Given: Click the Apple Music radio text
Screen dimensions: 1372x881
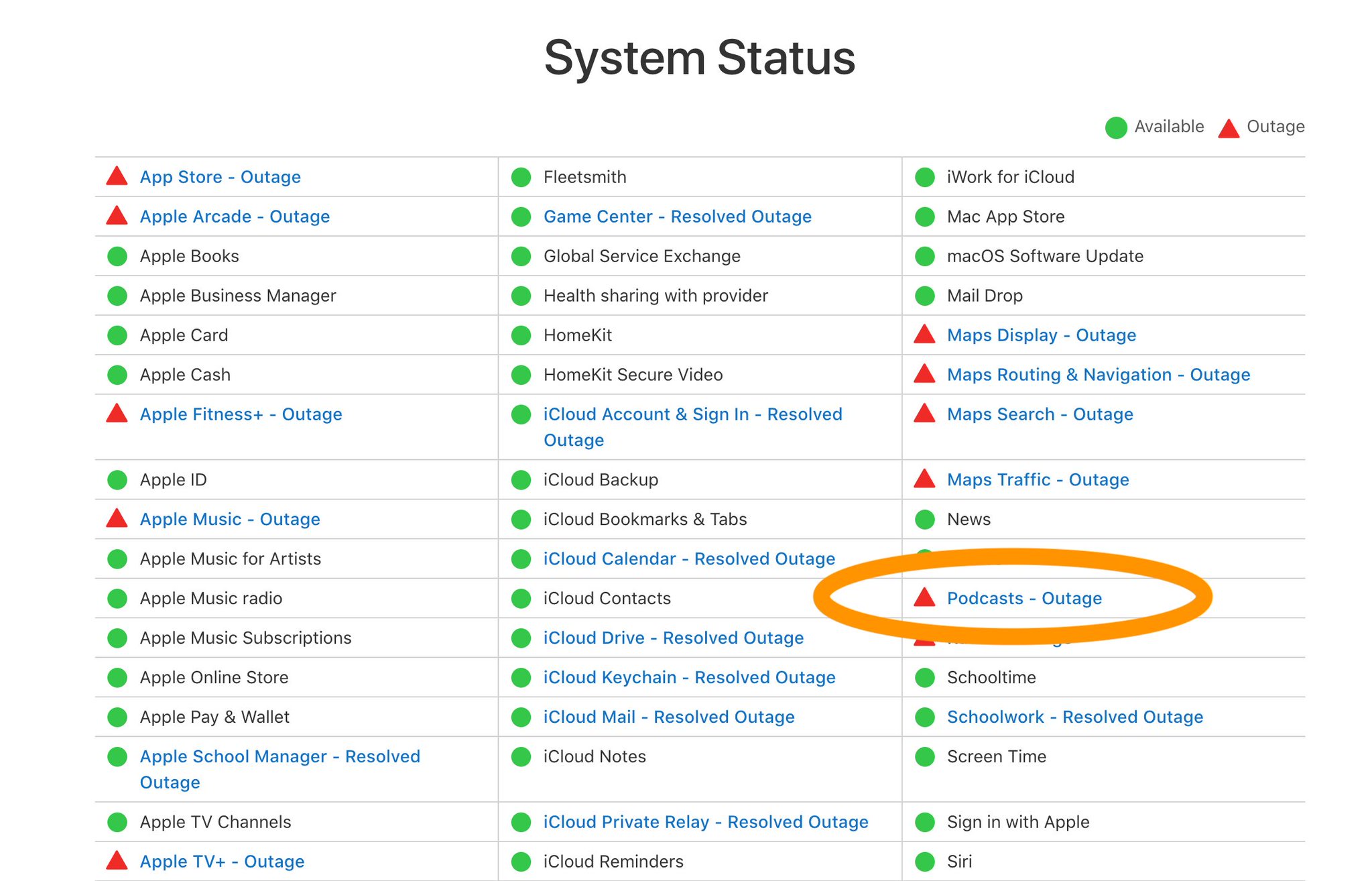Looking at the screenshot, I should point(211,599).
